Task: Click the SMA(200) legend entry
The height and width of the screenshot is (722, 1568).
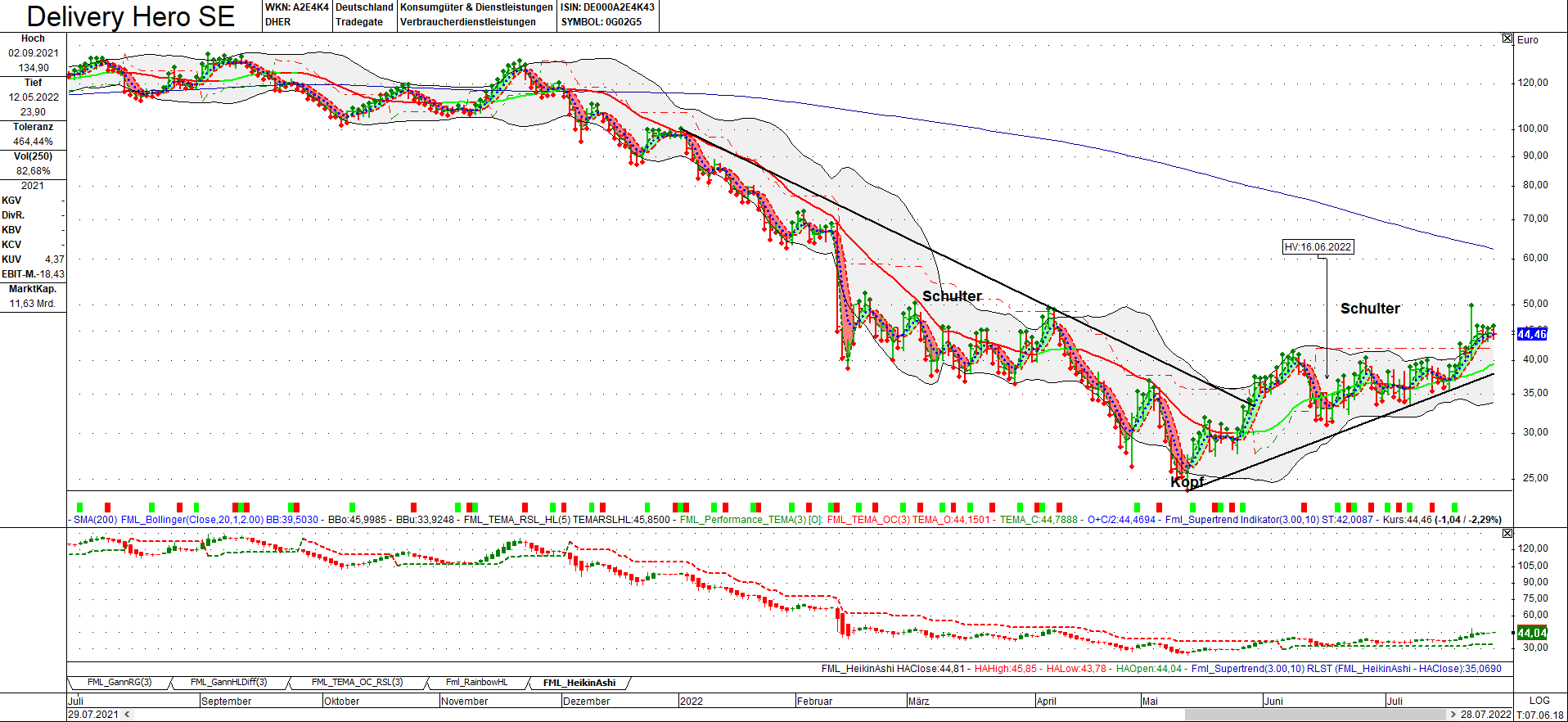Action: (x=95, y=520)
